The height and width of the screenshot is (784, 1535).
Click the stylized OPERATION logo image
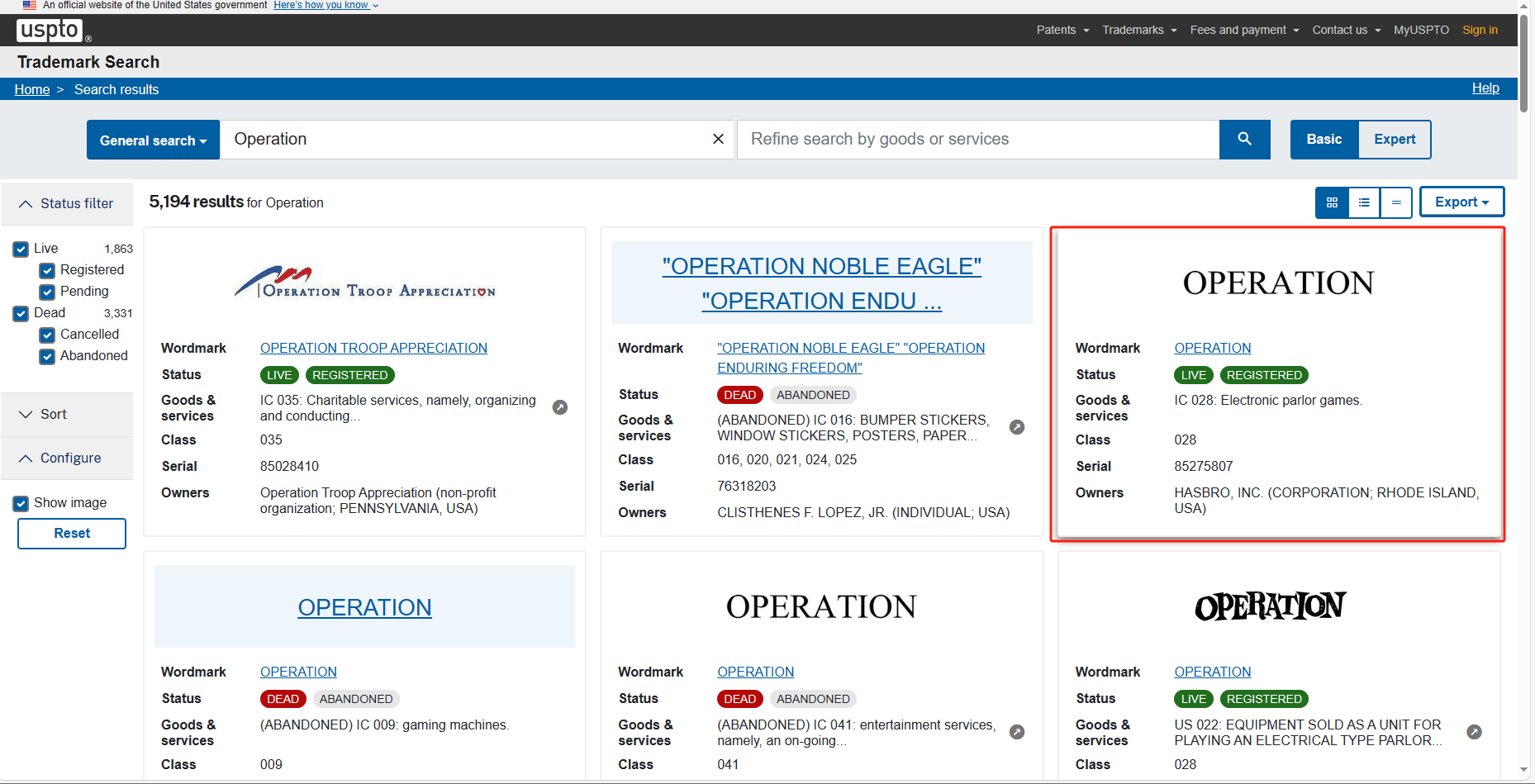1271,606
